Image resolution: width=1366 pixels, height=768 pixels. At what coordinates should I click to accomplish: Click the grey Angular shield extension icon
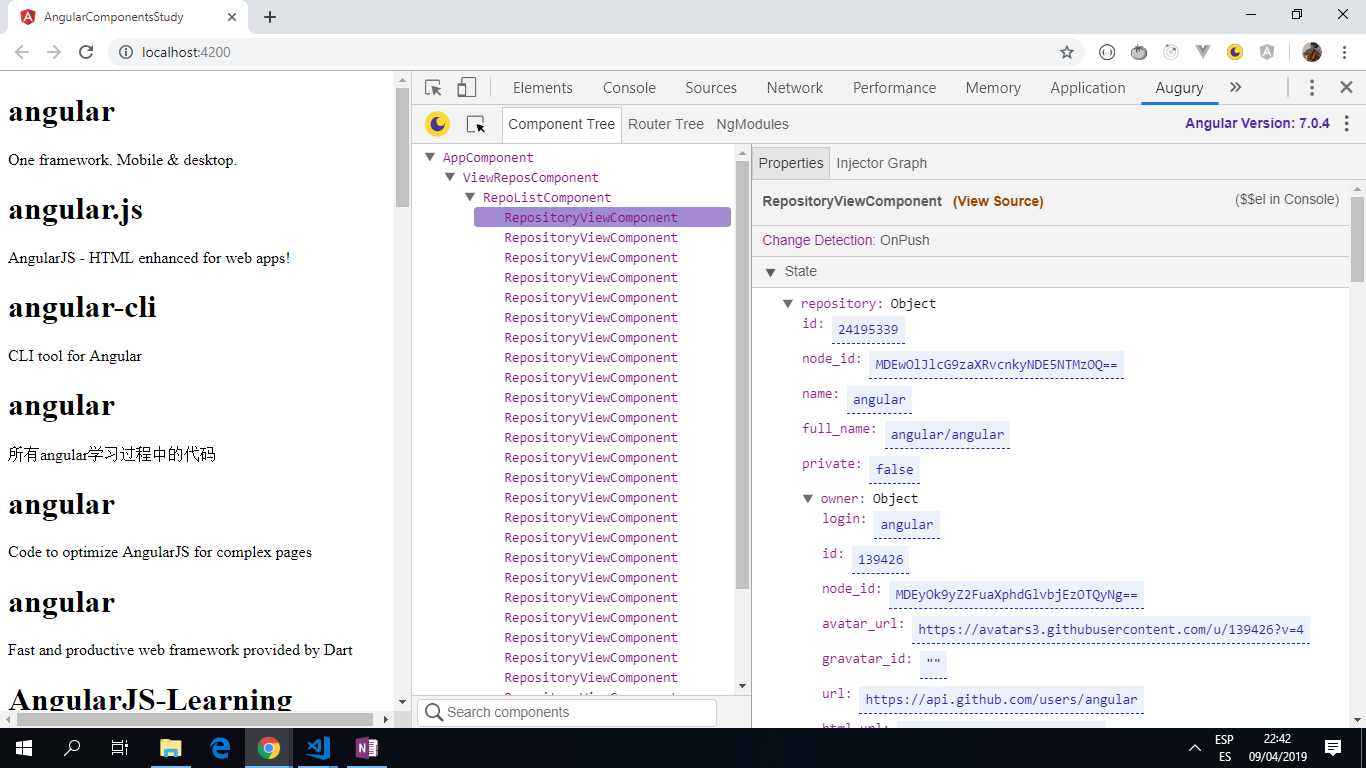pos(1267,52)
